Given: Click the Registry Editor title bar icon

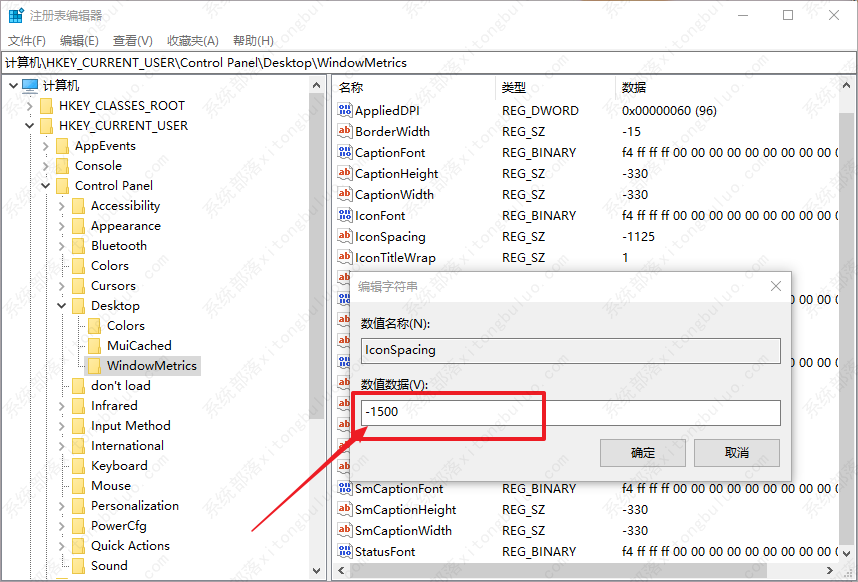Looking at the screenshot, I should [16, 15].
